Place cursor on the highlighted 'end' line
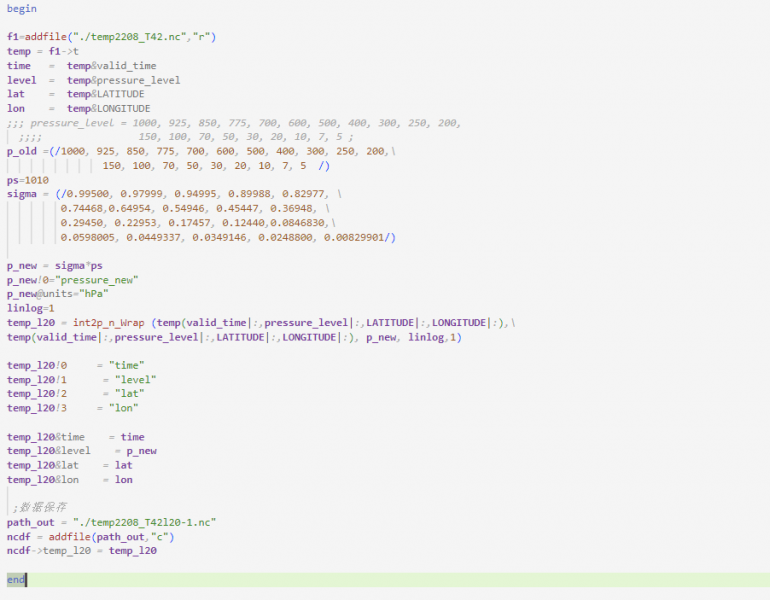770x600 pixels. tap(16, 580)
